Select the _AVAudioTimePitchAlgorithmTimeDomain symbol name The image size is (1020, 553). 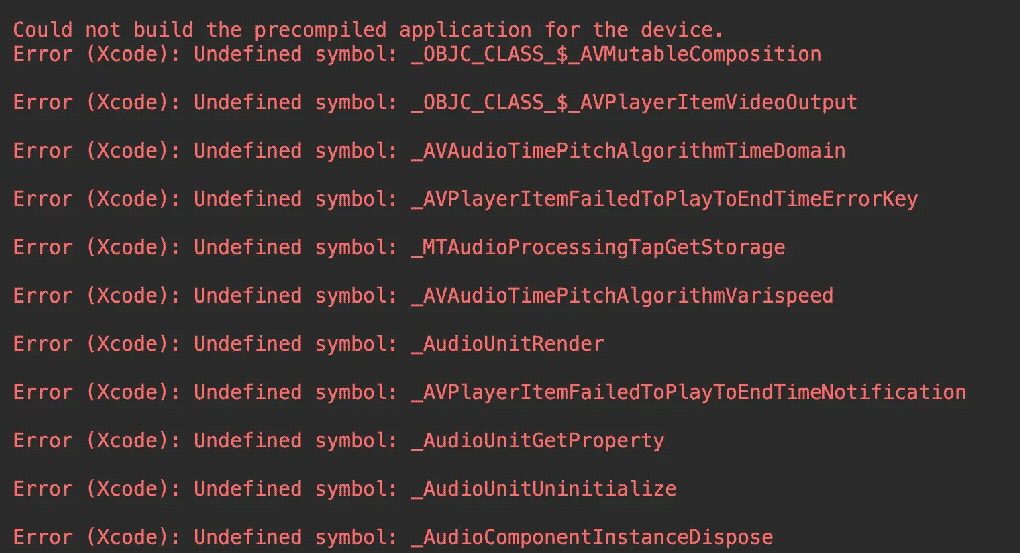click(628, 151)
